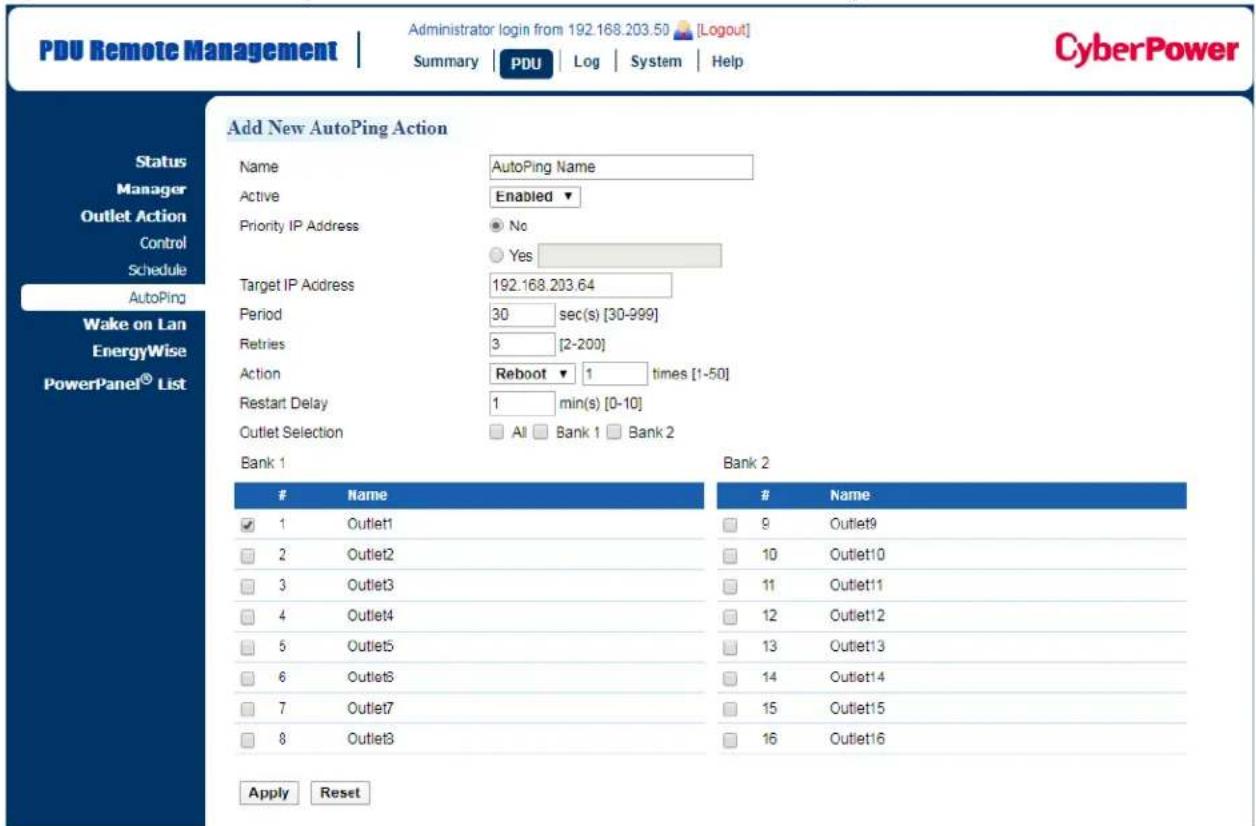This screenshot has width=1256, height=826.
Task: Log out via the Logout link
Action: coord(723,30)
